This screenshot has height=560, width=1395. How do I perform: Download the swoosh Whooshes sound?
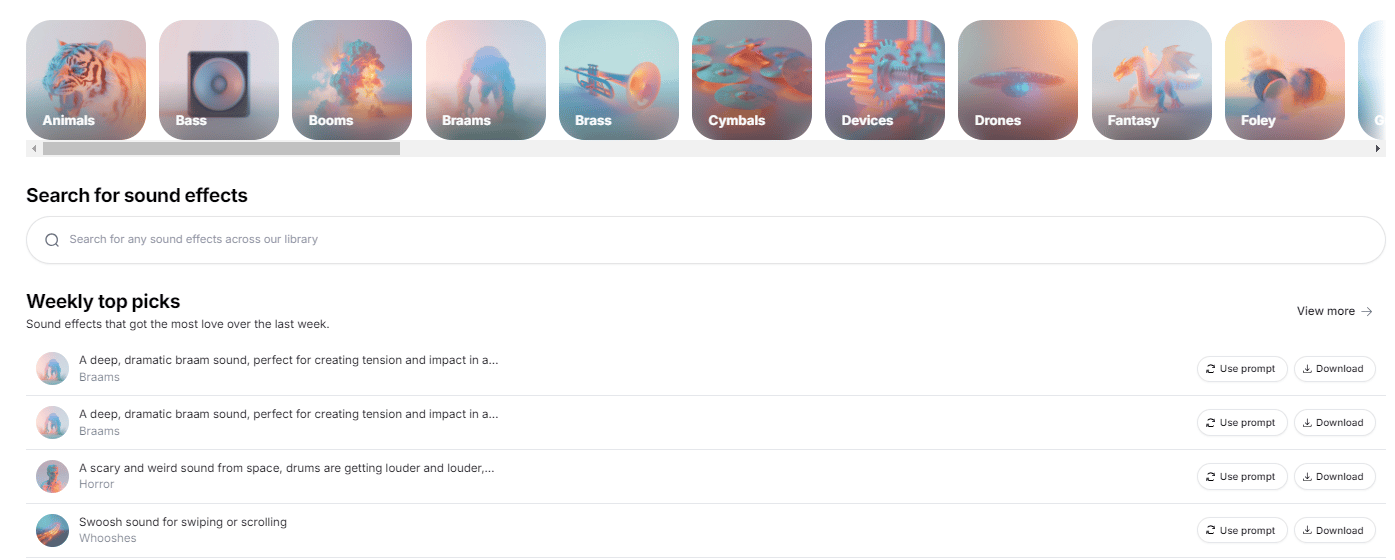[1334, 531]
